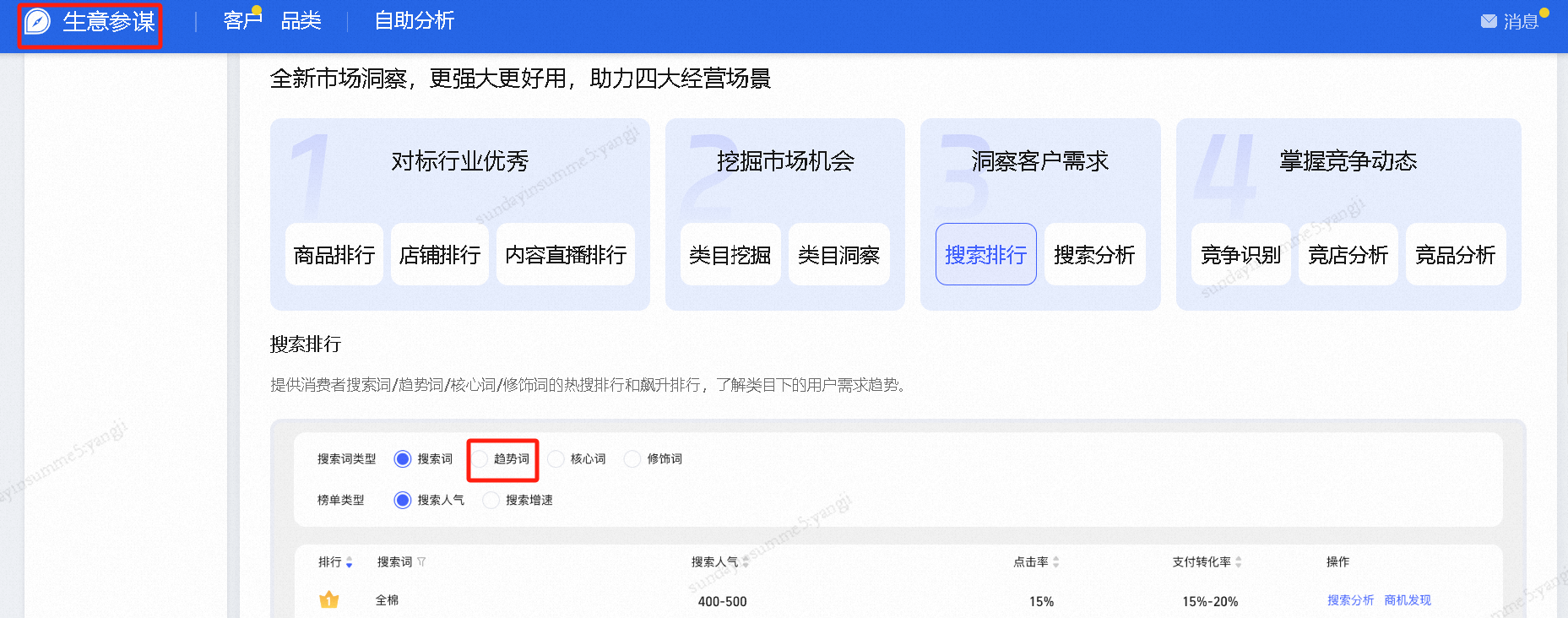Open the 客户 menu

(242, 20)
